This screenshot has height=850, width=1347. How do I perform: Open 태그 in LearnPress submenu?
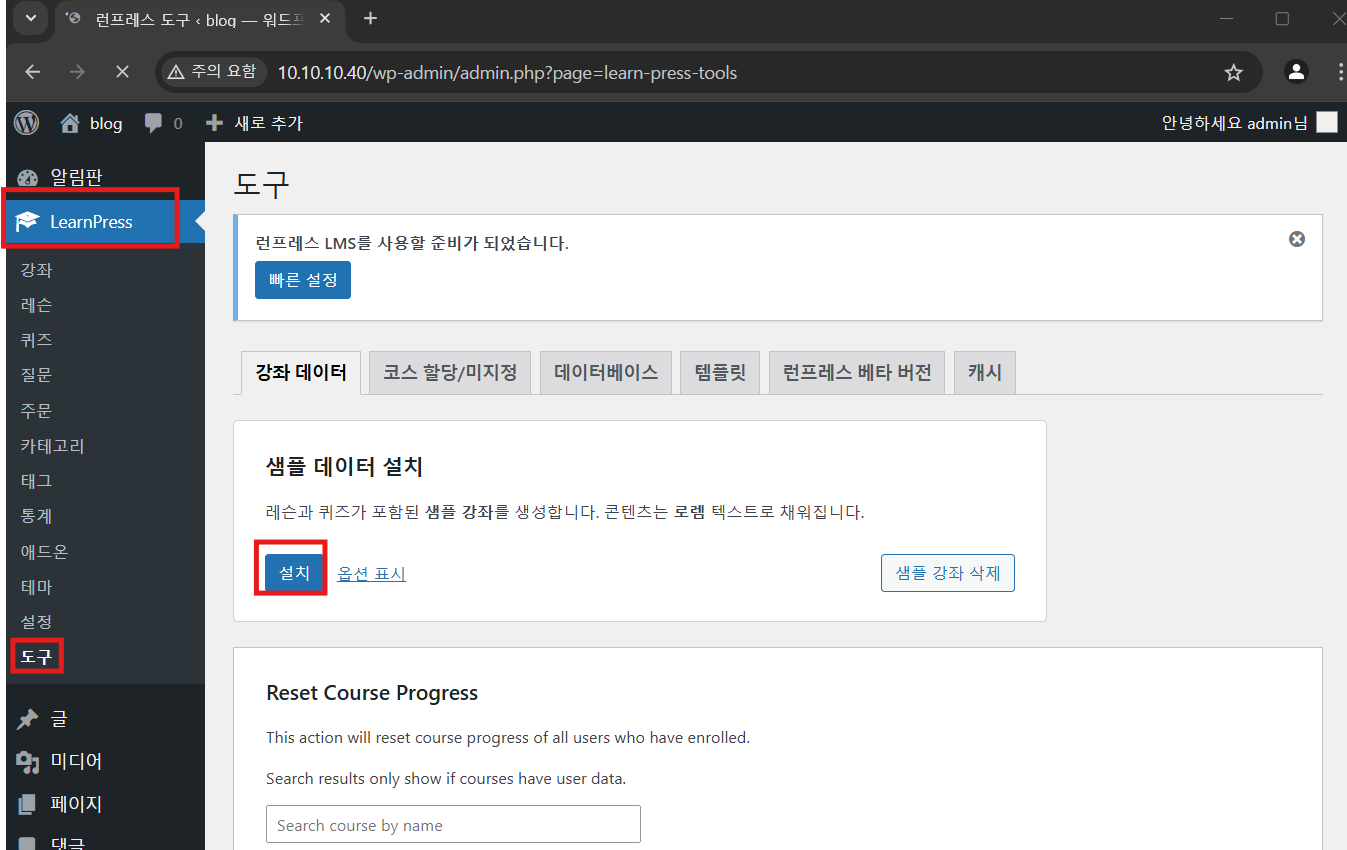click(x=37, y=481)
